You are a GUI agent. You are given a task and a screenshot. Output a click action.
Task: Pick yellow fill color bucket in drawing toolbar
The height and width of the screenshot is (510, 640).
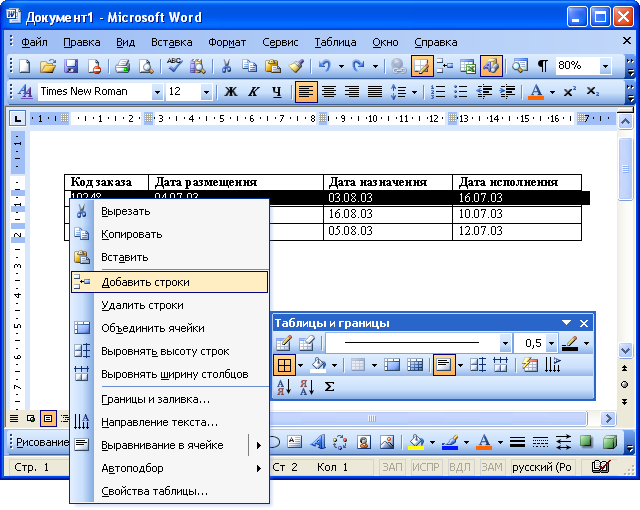pos(416,442)
